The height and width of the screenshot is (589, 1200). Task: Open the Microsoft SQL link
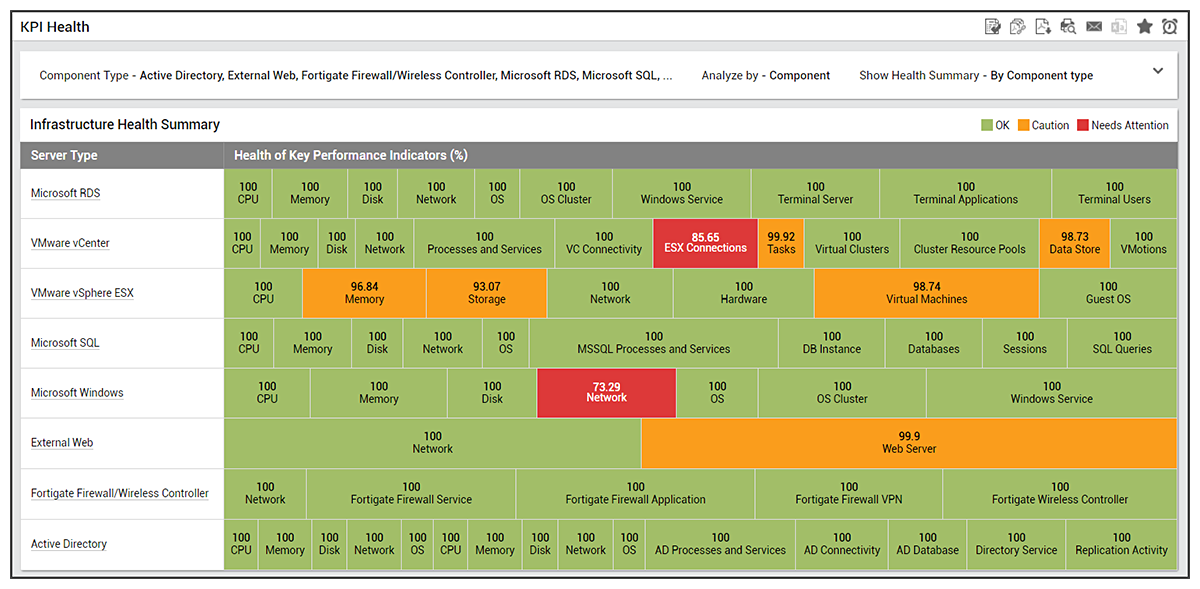(65, 343)
